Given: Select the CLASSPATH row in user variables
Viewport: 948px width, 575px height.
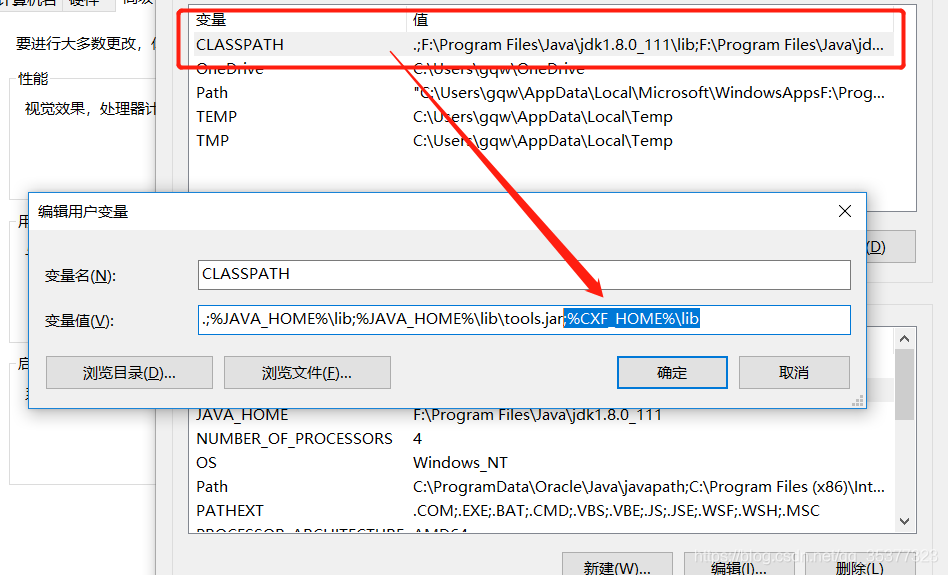Looking at the screenshot, I should pyautogui.click(x=543, y=45).
